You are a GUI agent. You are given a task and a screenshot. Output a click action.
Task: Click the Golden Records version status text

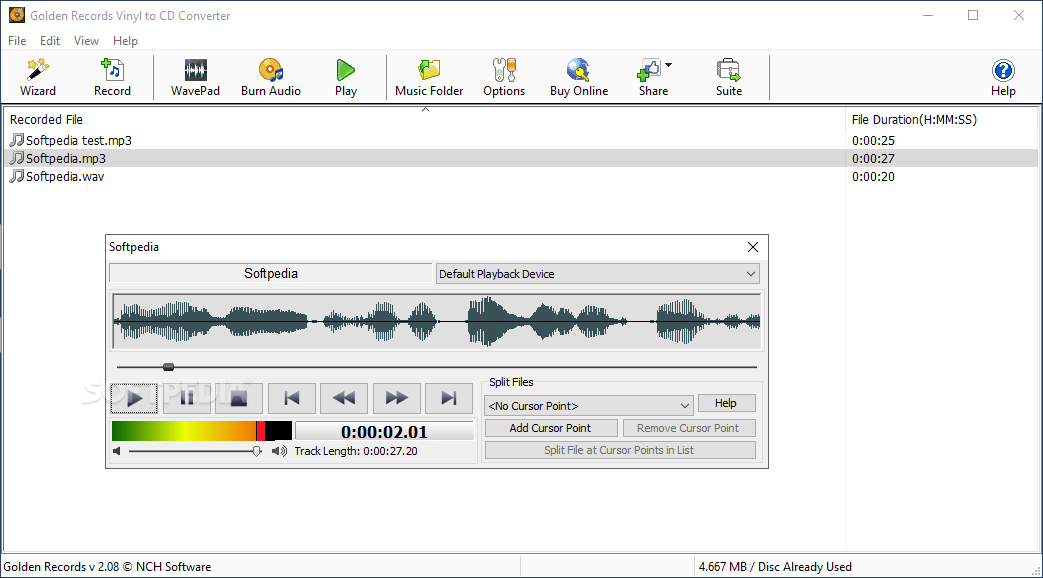tap(107, 567)
